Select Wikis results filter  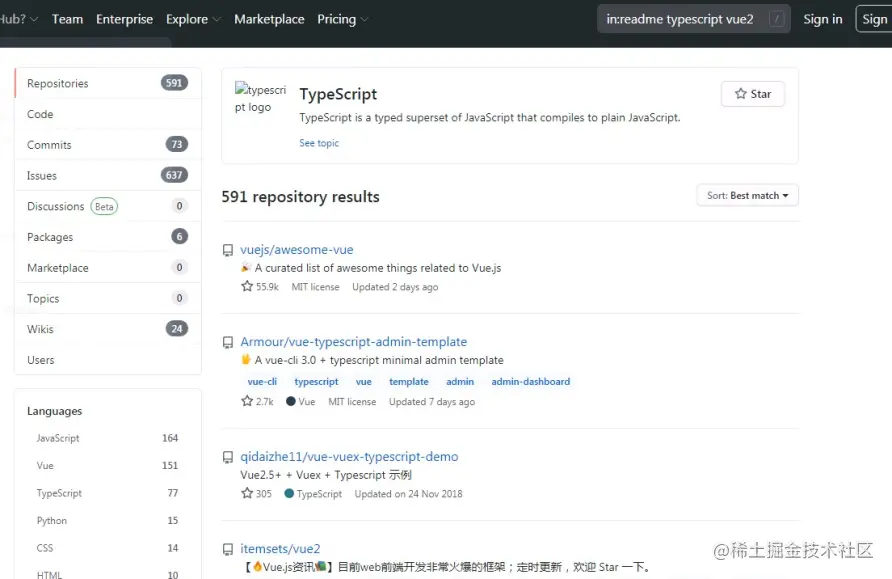pos(108,329)
